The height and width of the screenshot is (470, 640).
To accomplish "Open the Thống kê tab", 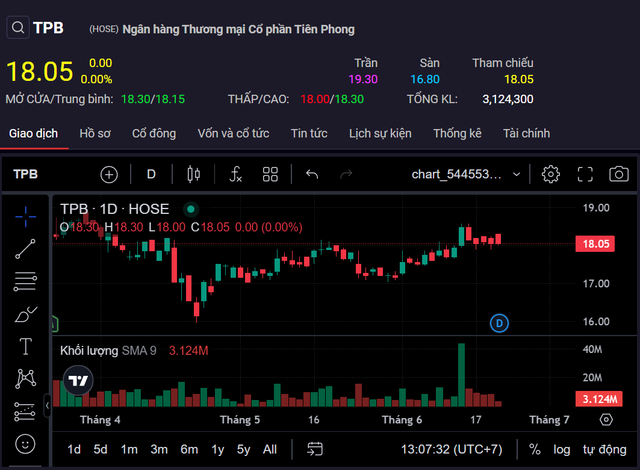I will pyautogui.click(x=457, y=133).
